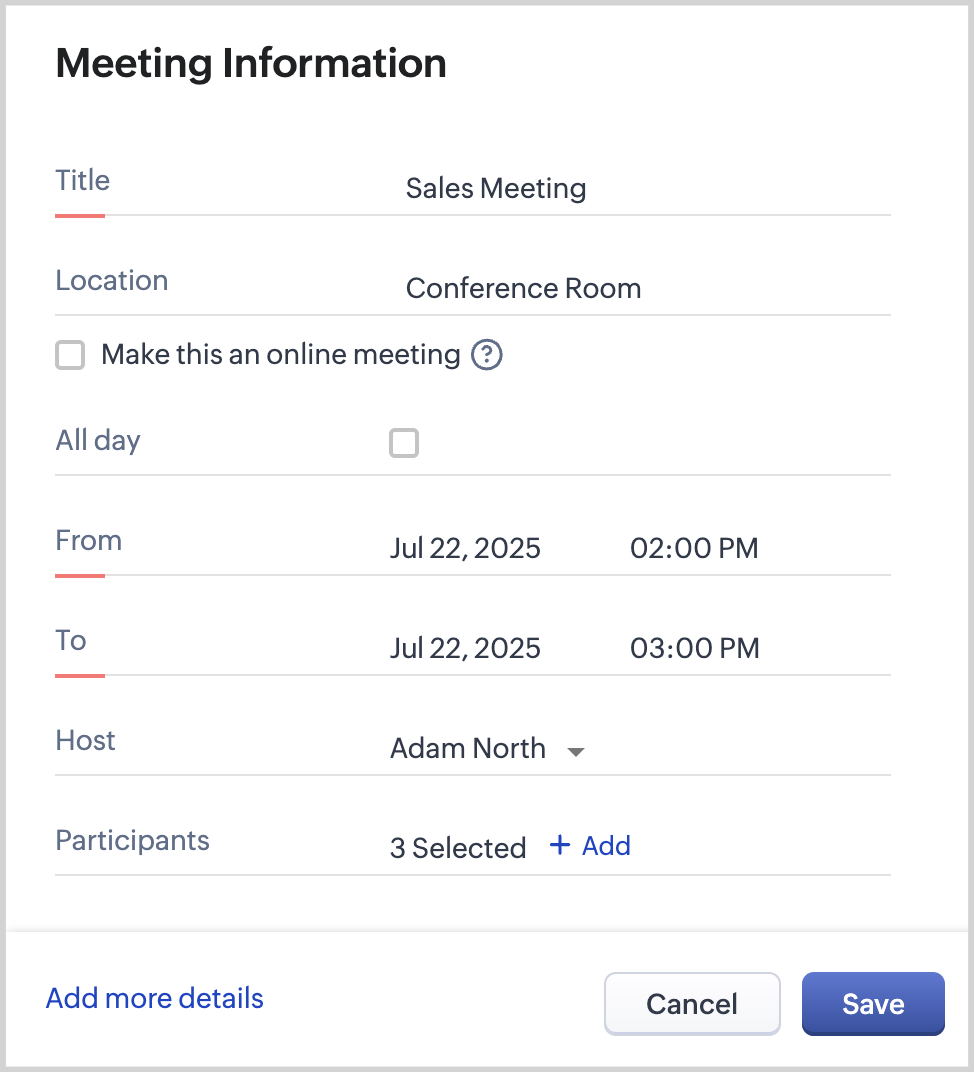Select the Adam North host name
Image resolution: width=974 pixels, height=1072 pixels.
468,749
